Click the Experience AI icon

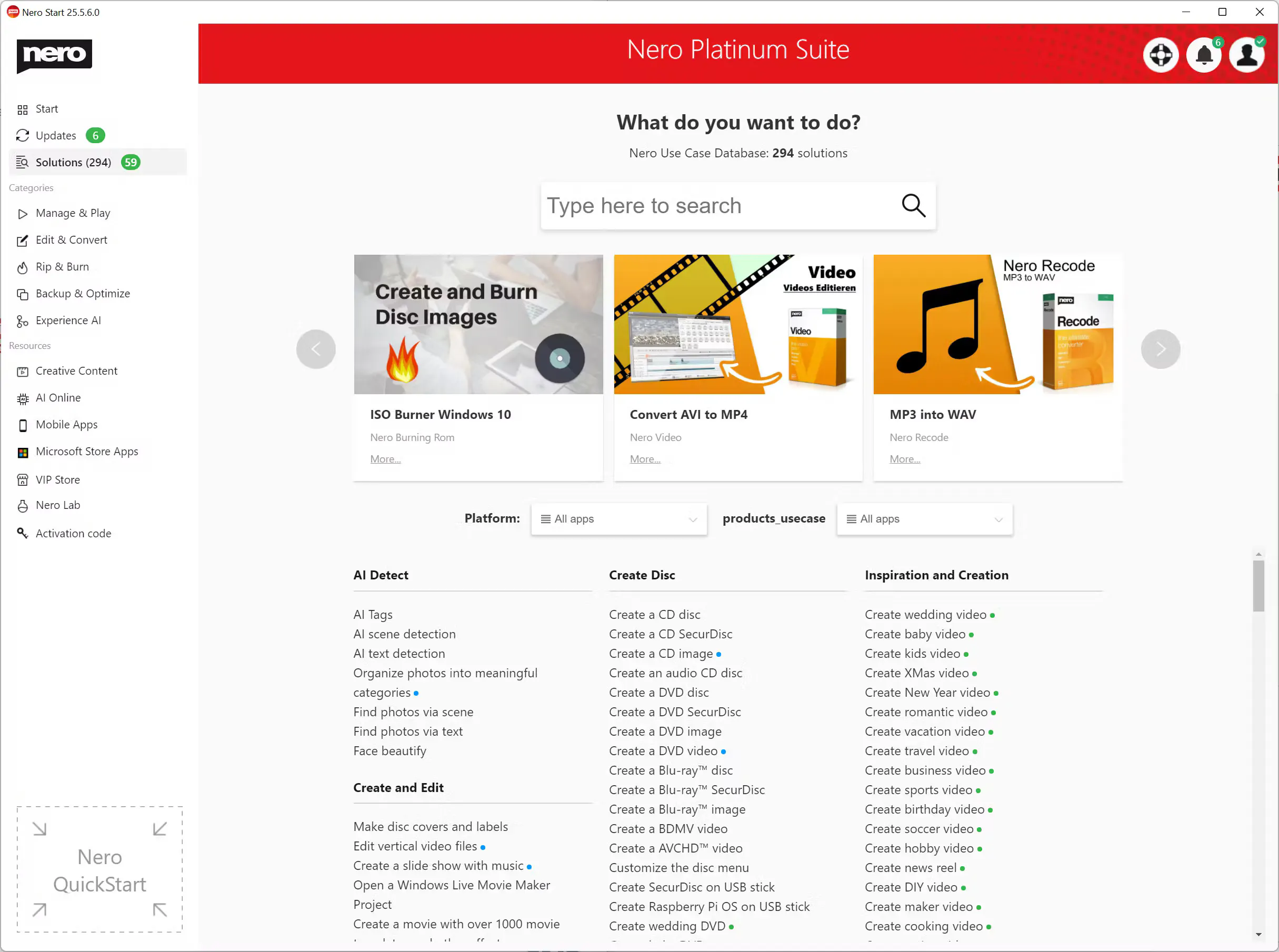[x=23, y=321]
